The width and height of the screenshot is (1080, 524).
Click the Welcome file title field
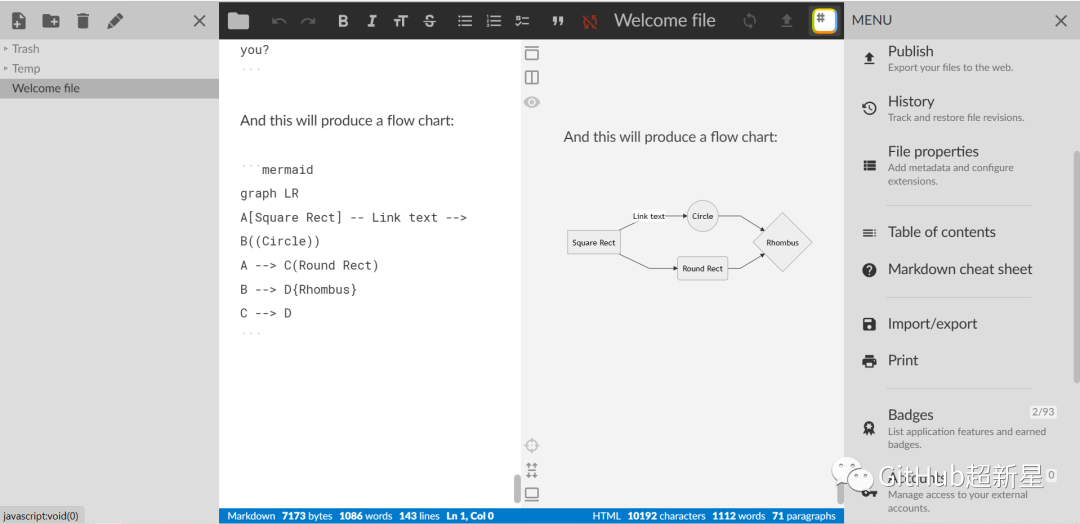(665, 21)
